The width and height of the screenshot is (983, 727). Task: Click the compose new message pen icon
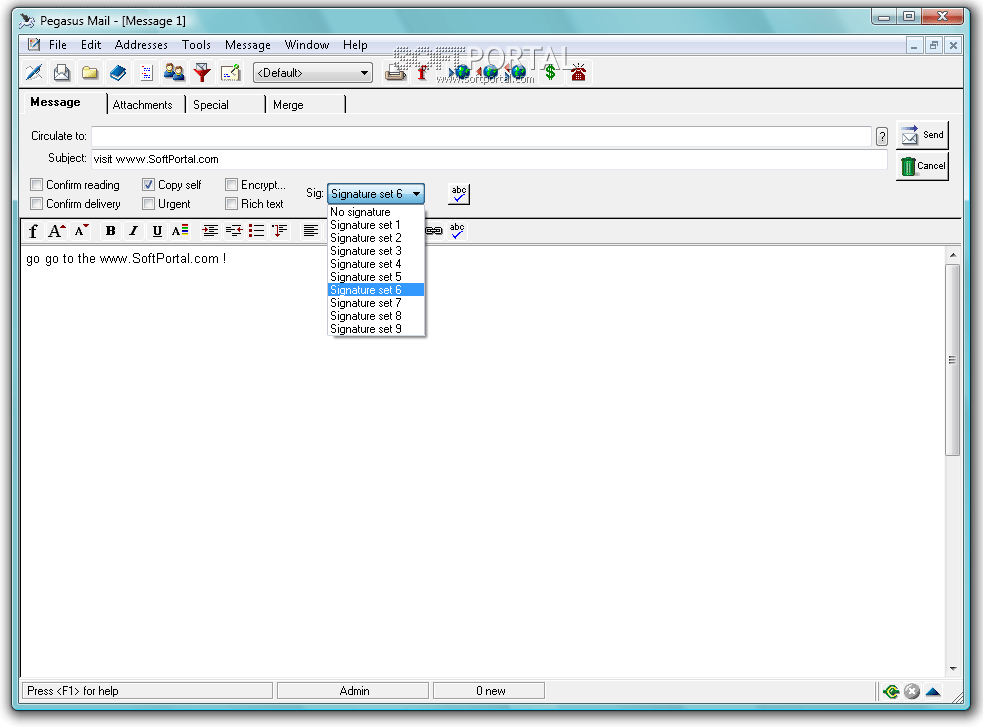tap(34, 73)
